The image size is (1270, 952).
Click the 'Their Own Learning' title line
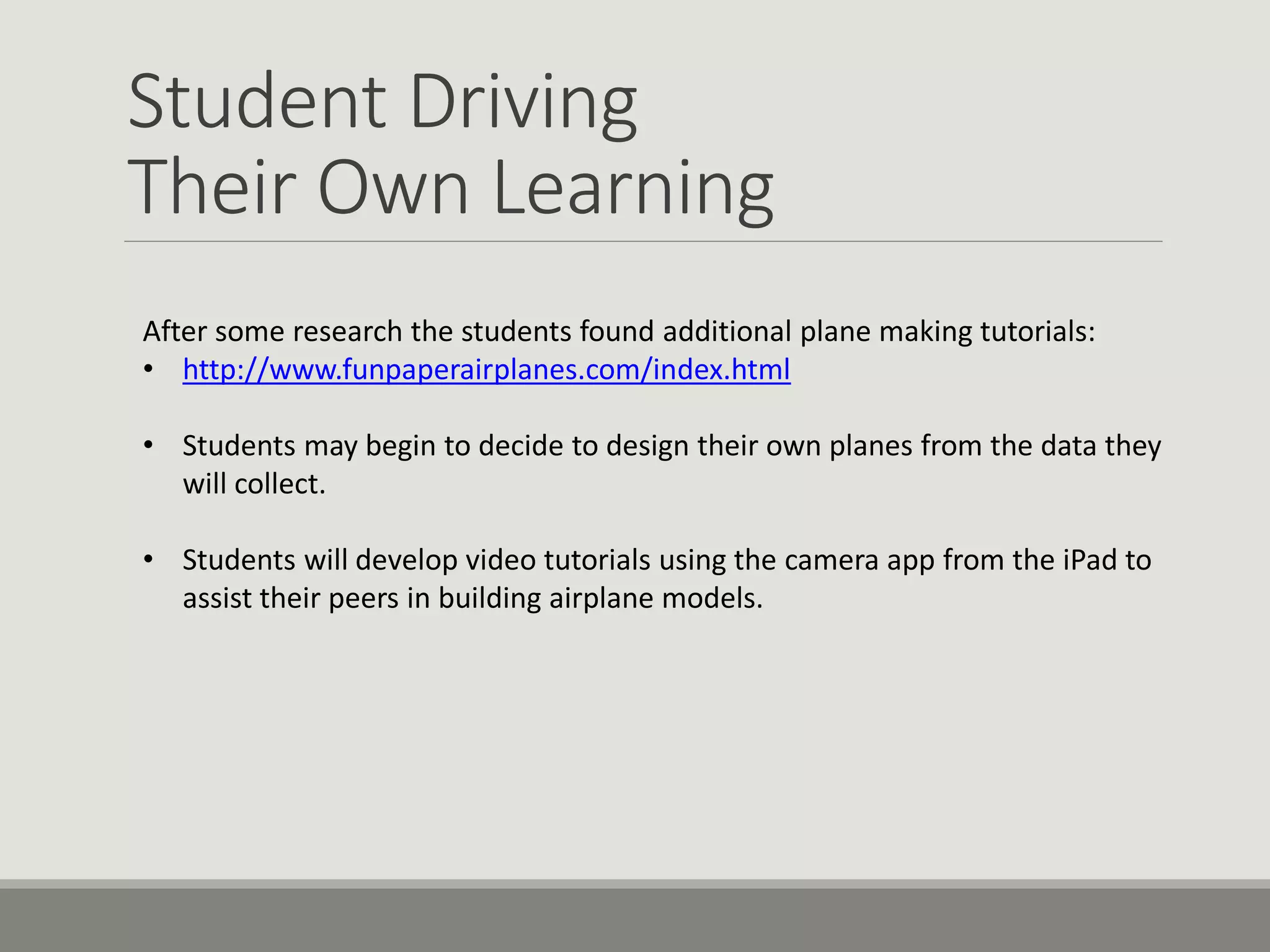450,187
